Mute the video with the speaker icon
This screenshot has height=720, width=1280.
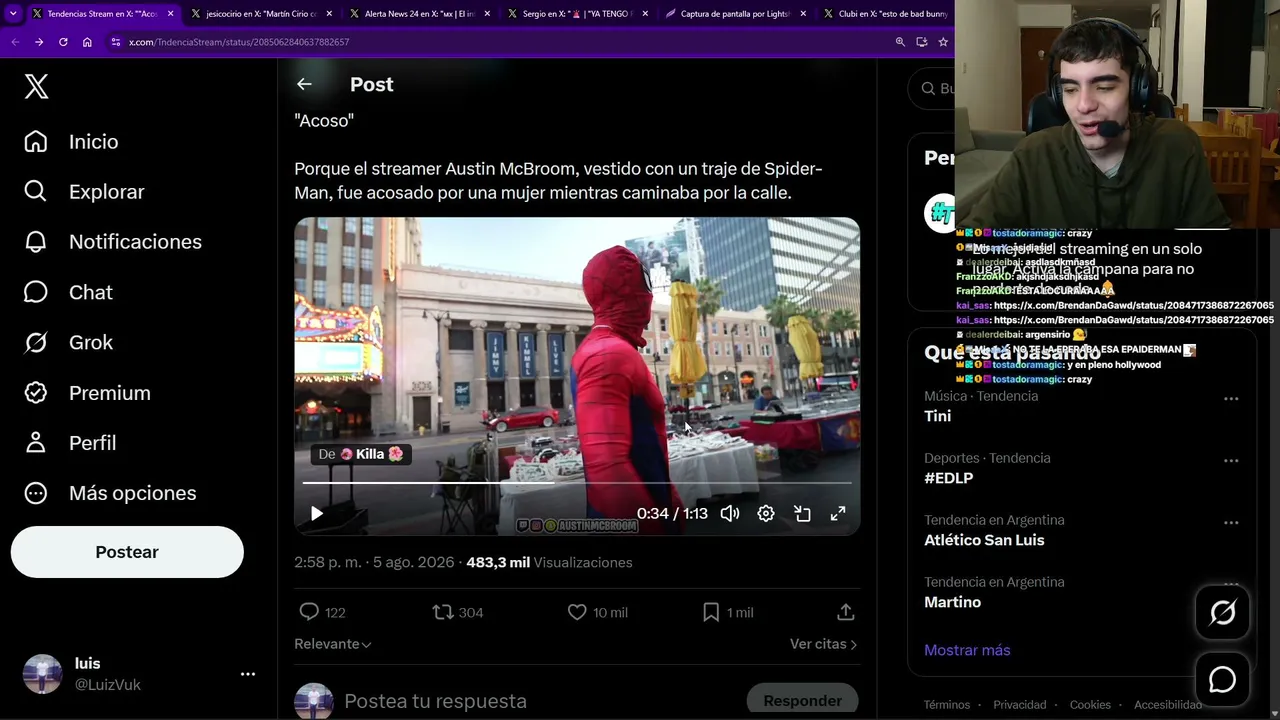tap(730, 514)
